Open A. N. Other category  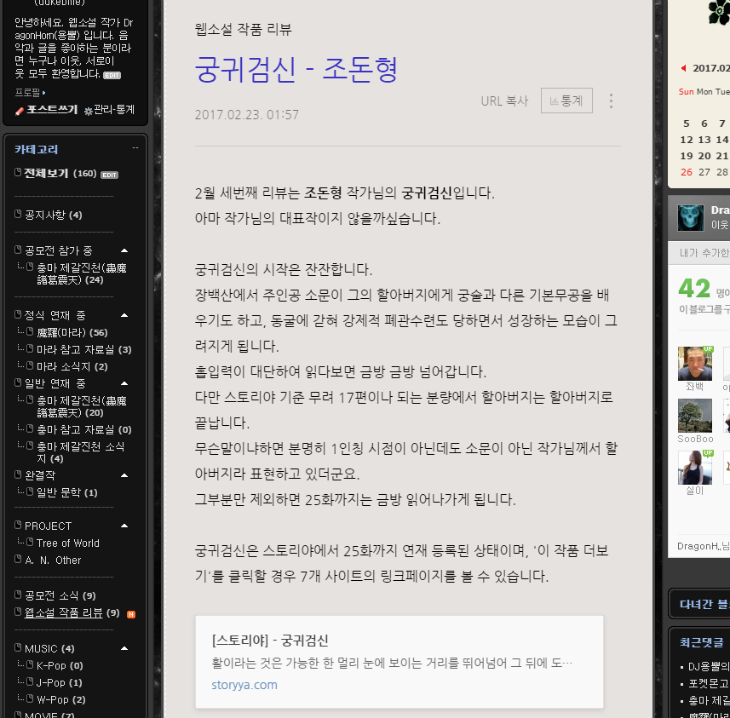[x=53, y=560]
